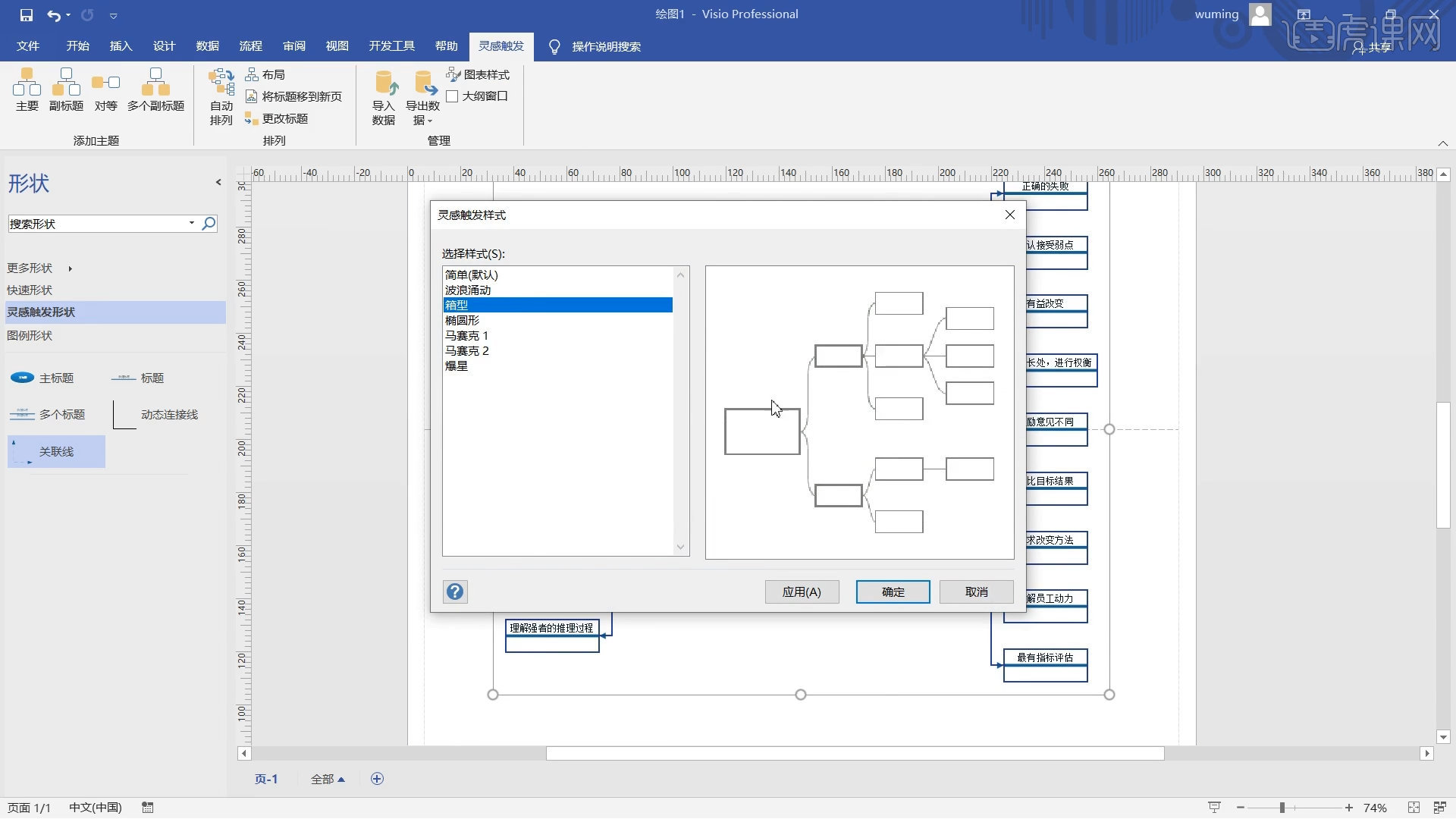Click the Save icon in quick access toolbar

click(x=27, y=14)
